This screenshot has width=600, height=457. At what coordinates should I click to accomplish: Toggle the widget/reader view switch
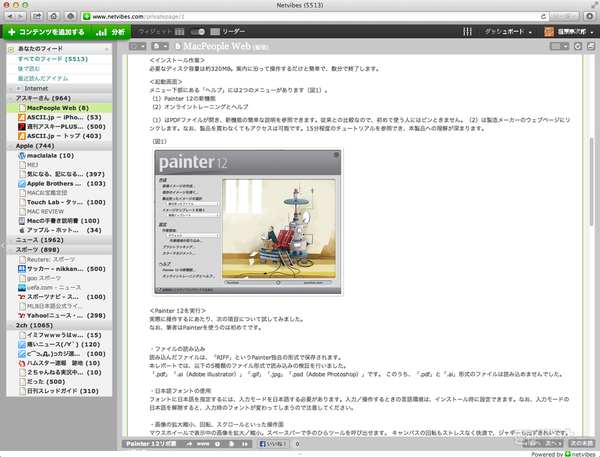pos(197,32)
